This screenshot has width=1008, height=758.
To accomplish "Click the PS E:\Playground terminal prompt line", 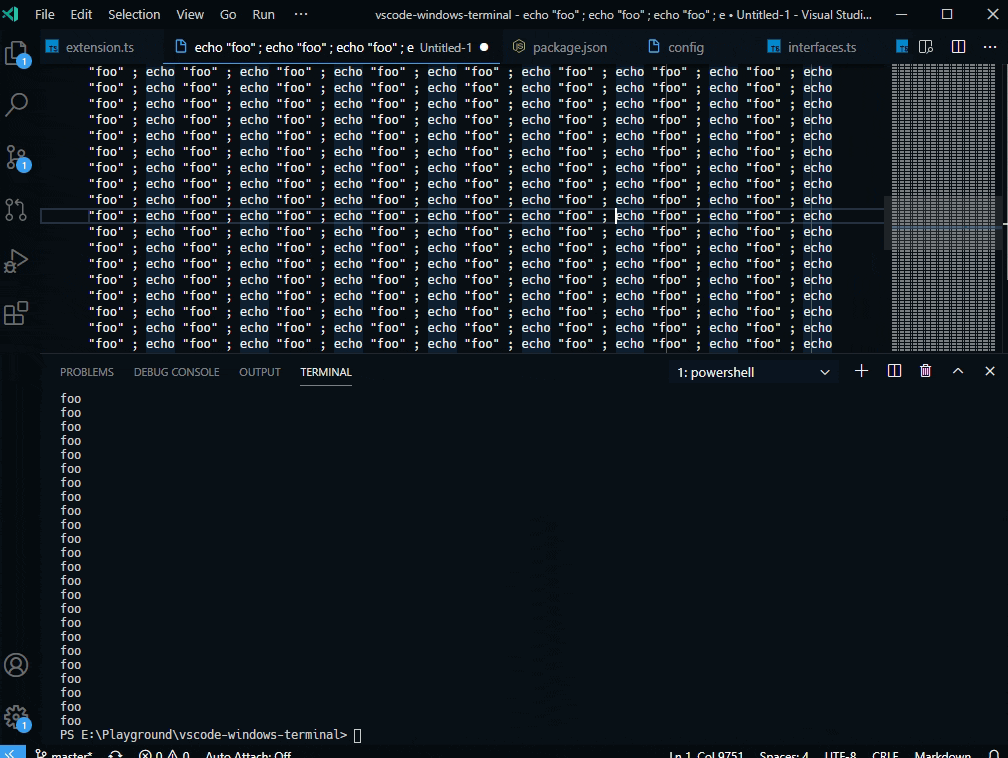I will pyautogui.click(x=211, y=735).
